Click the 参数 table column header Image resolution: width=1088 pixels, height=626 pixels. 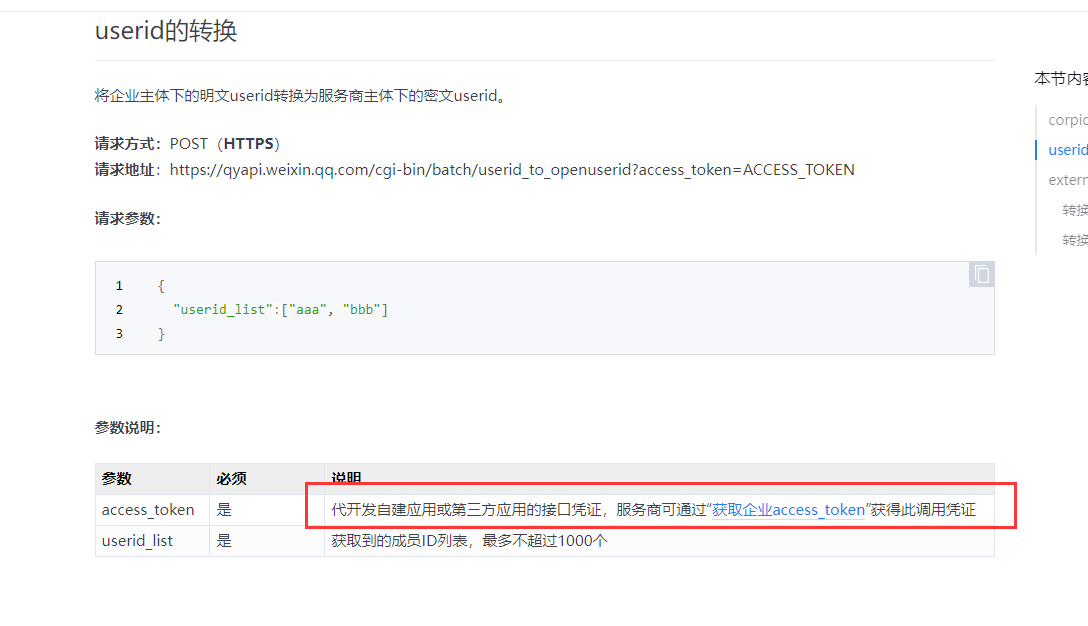117,479
